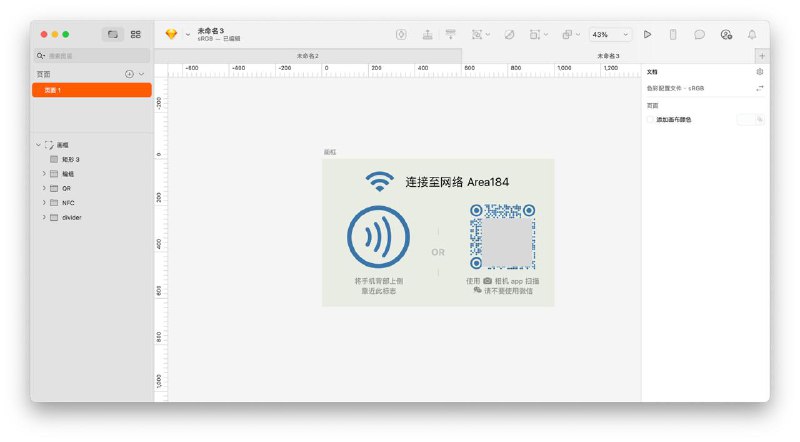800x442 pixels.
Task: Select the 将手机背部上侧 caption text
Action: point(379,281)
